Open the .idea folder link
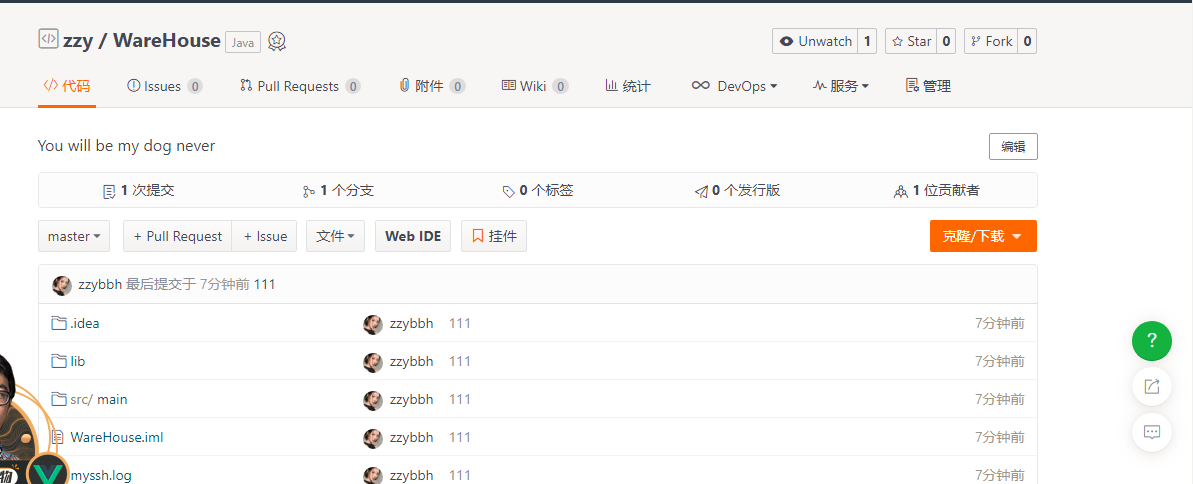1193x484 pixels. coord(84,323)
